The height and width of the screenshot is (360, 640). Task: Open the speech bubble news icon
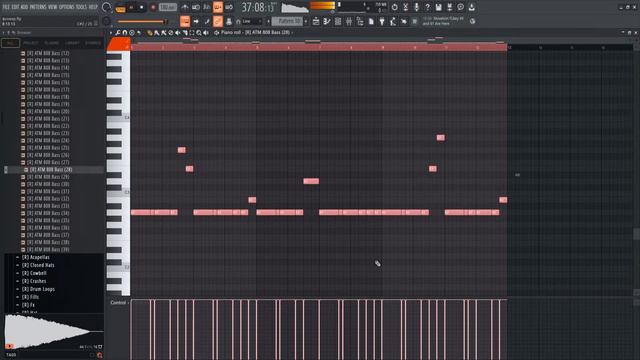coord(460,7)
